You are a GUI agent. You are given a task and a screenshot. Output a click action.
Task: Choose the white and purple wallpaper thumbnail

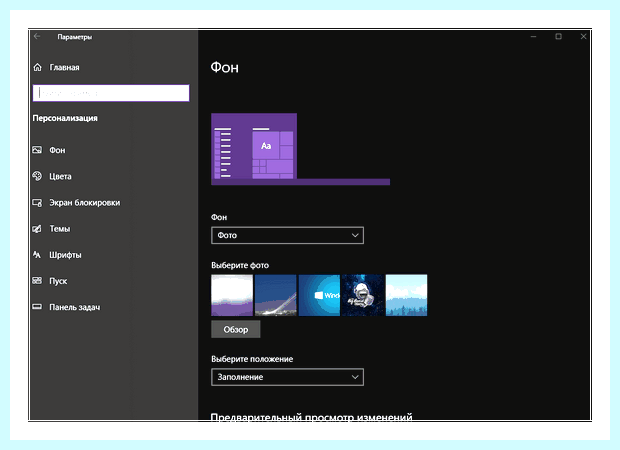232,295
